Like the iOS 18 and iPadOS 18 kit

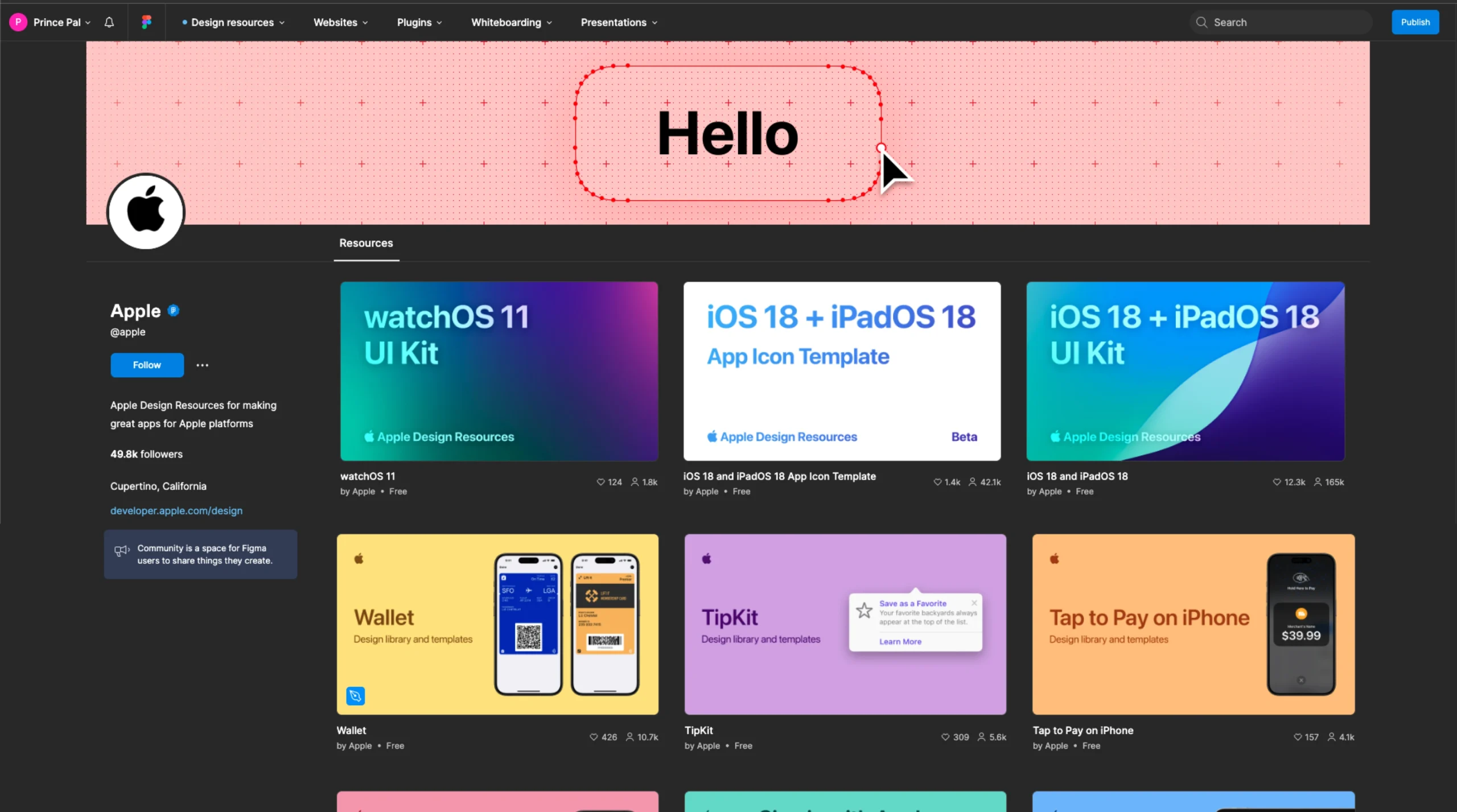coord(1277,482)
